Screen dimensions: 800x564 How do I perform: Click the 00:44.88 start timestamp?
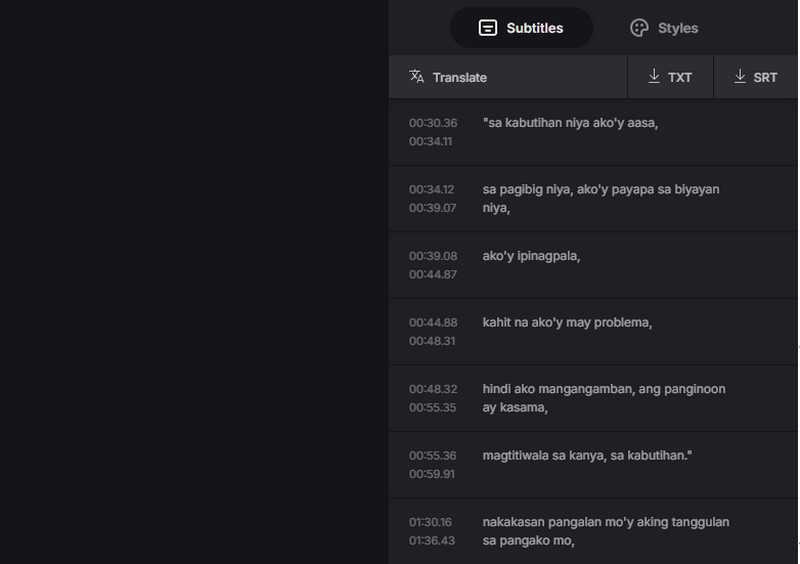click(432, 323)
